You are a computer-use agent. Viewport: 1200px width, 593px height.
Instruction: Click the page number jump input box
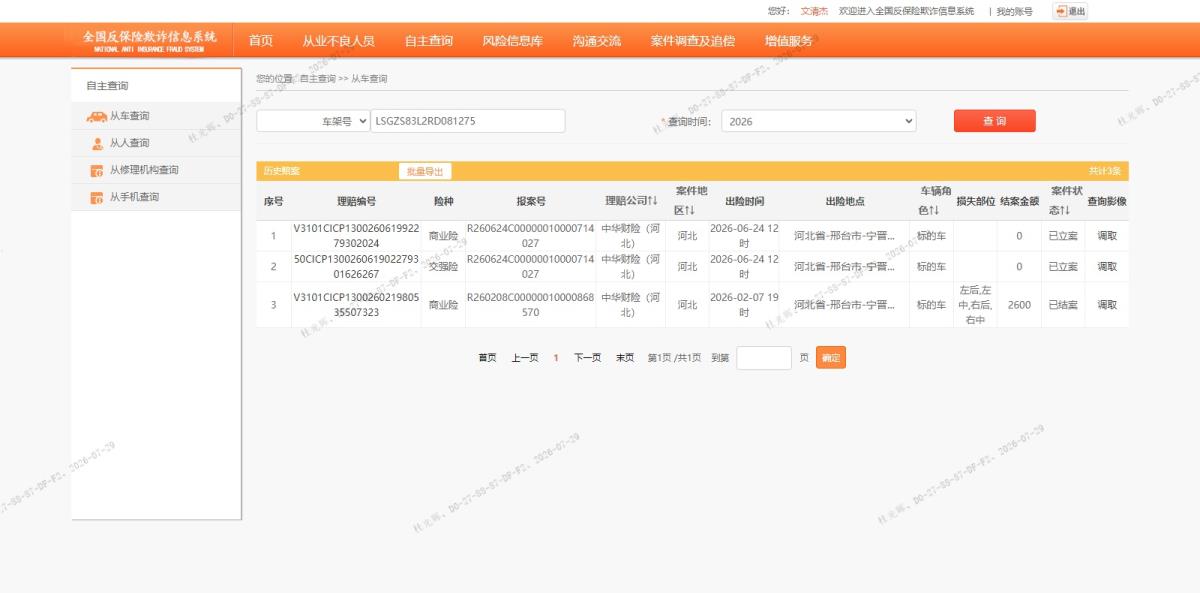click(x=764, y=358)
